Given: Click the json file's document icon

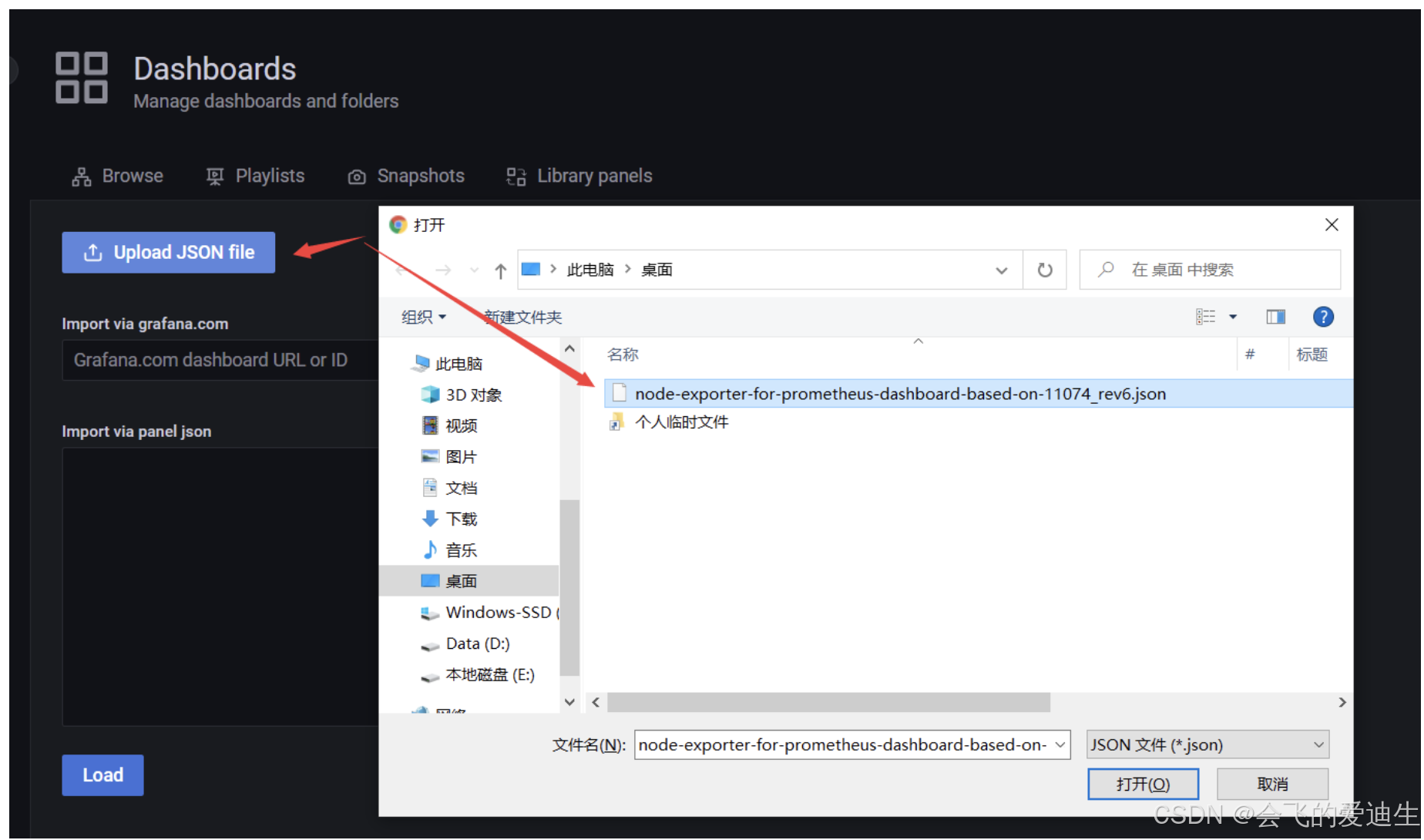Looking at the screenshot, I should click(x=619, y=394).
